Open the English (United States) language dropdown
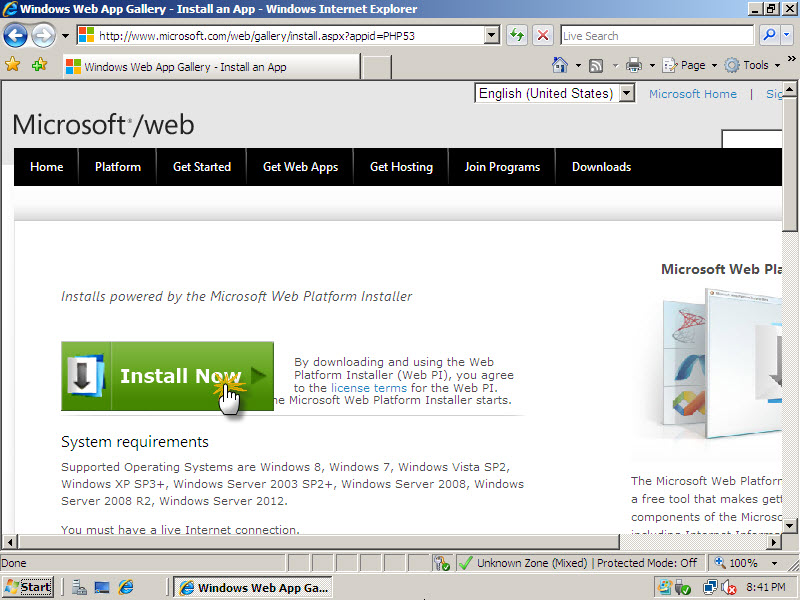 [555, 93]
